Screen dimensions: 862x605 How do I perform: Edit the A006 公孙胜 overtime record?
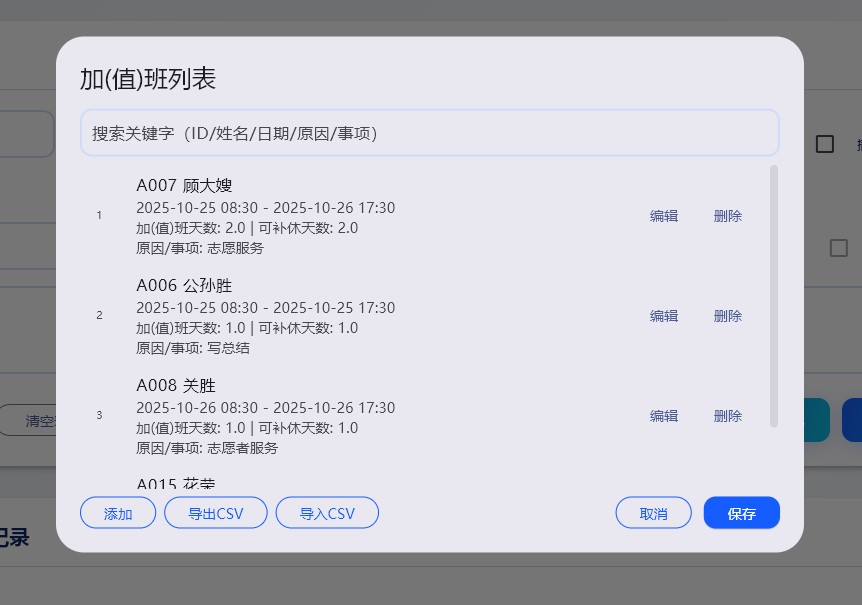663,315
